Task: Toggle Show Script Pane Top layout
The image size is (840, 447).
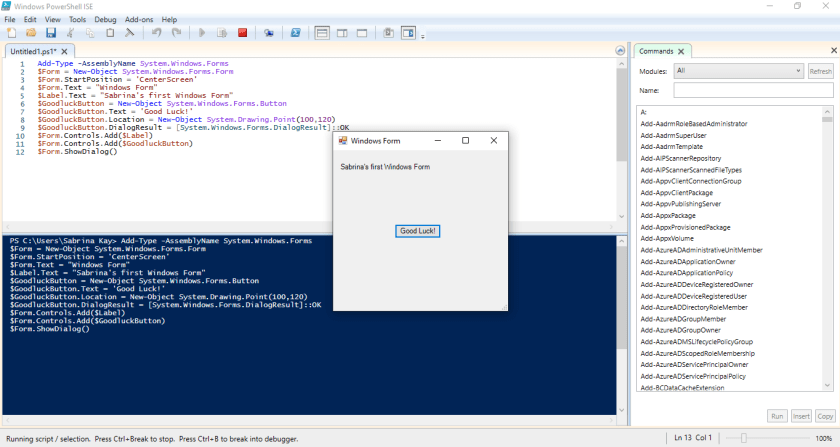Action: click(x=322, y=33)
